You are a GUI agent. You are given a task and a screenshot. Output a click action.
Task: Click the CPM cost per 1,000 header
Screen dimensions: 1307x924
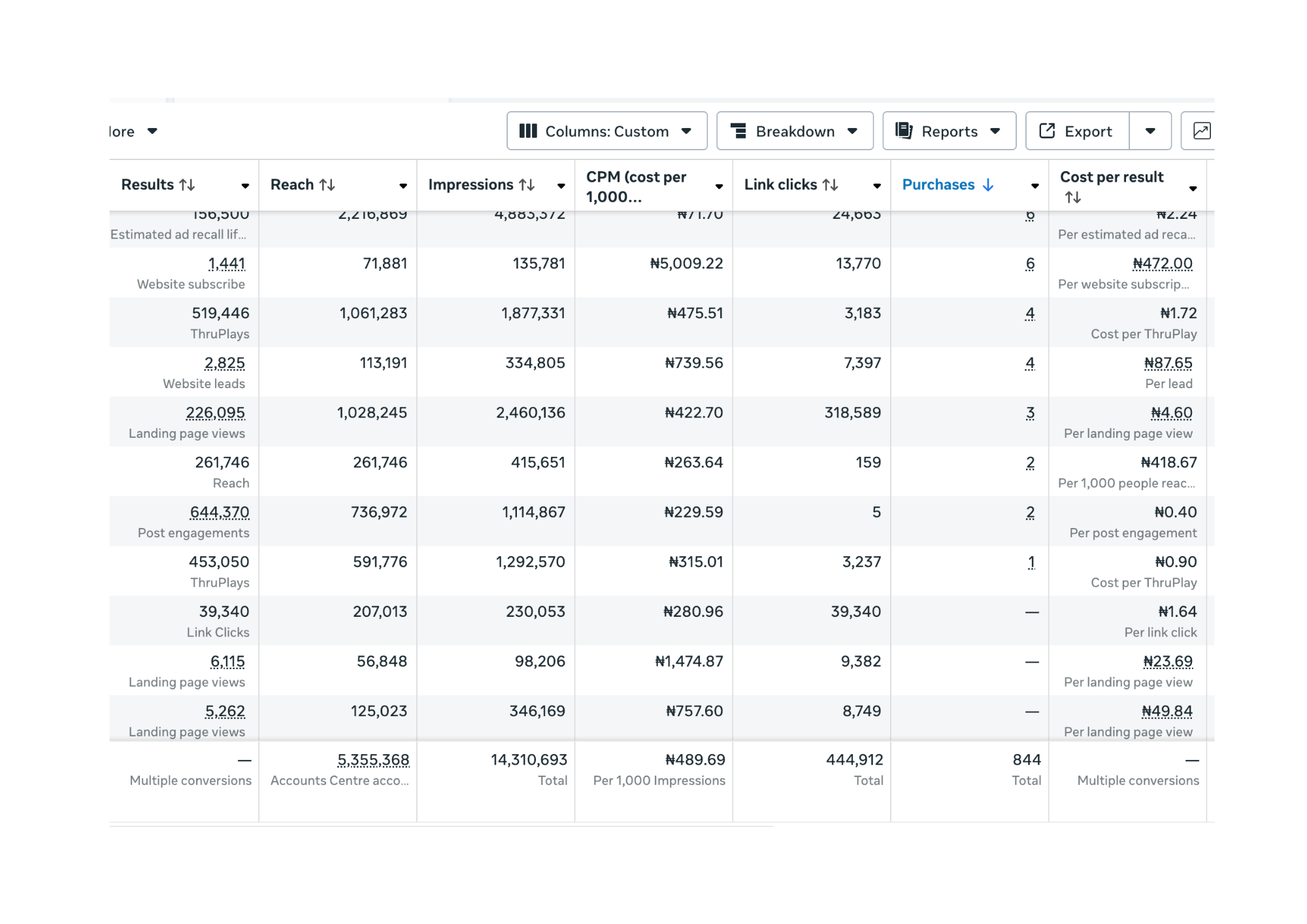(637, 187)
